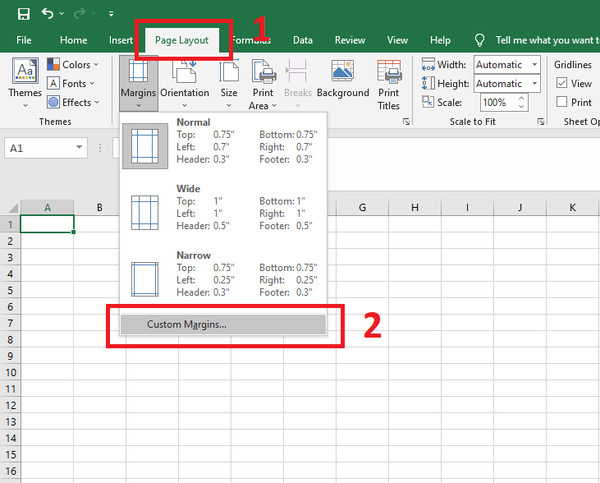Open the Print Area menu
Image resolution: width=600 pixels, height=483 pixels.
tap(263, 84)
